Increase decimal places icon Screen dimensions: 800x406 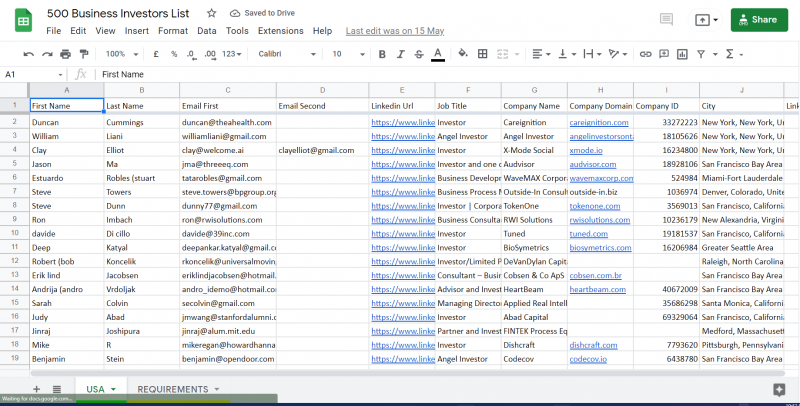[x=210, y=54]
